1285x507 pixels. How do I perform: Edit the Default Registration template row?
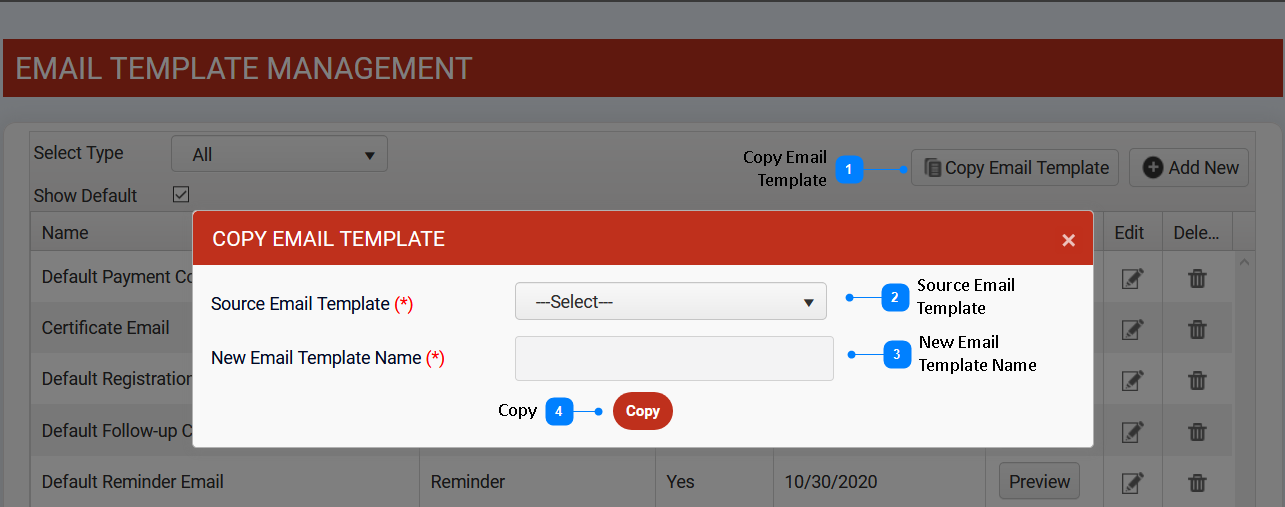coord(1131,380)
